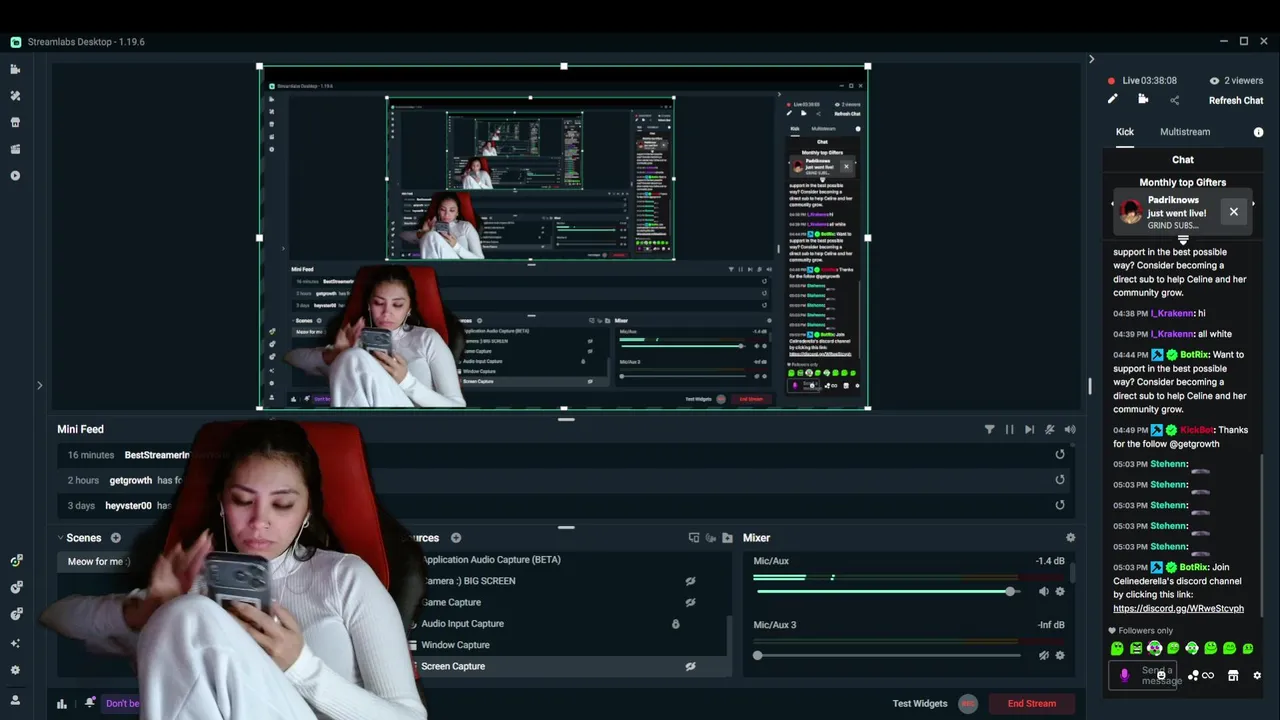Click the Mini Feed volume speaker icon

point(1070,429)
